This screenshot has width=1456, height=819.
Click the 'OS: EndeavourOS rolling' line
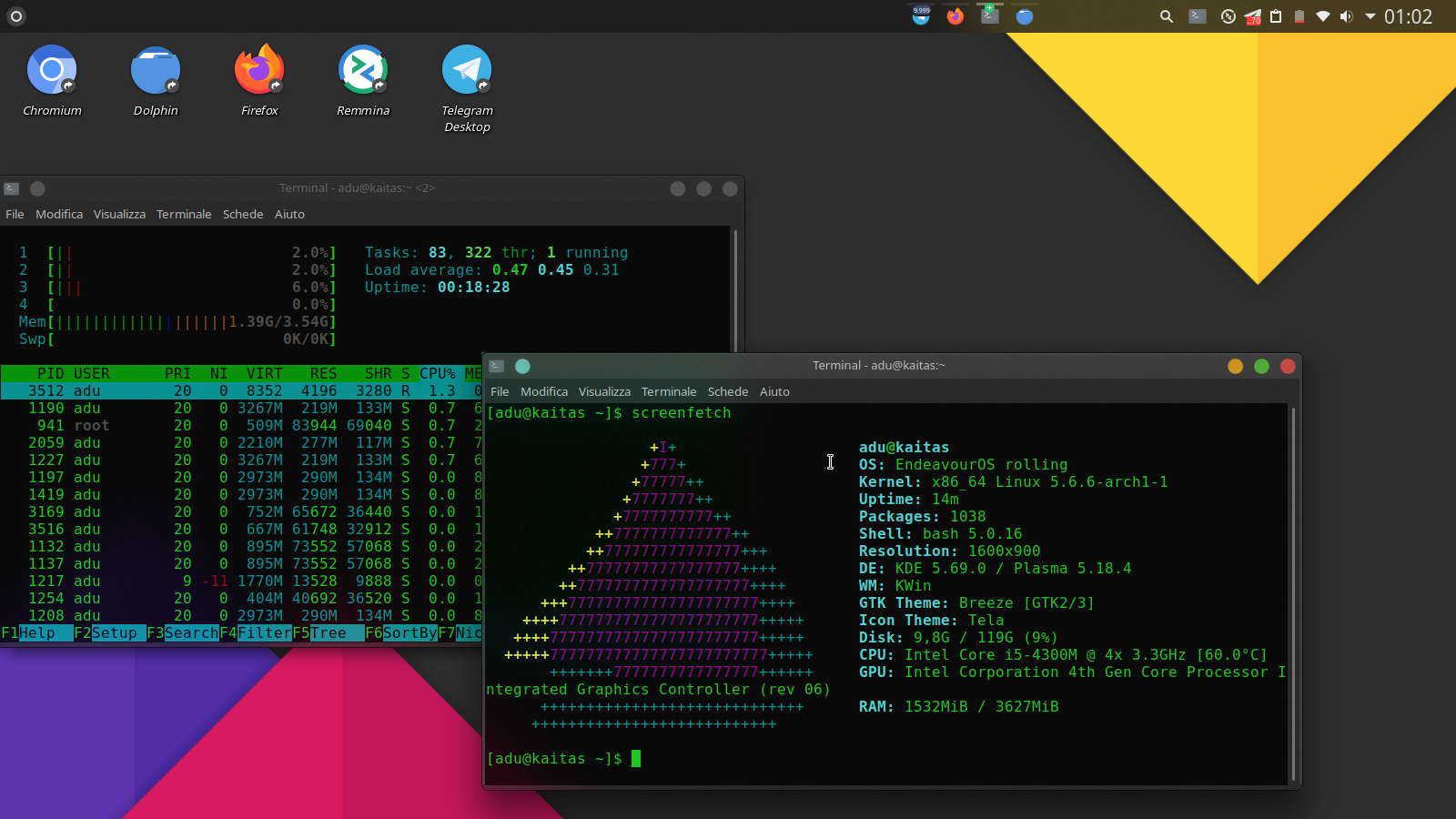[x=963, y=464]
